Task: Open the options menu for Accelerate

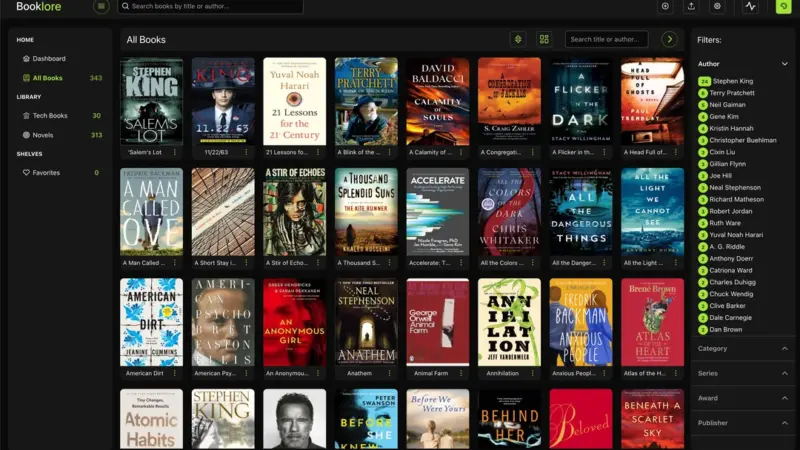Action: coord(461,263)
